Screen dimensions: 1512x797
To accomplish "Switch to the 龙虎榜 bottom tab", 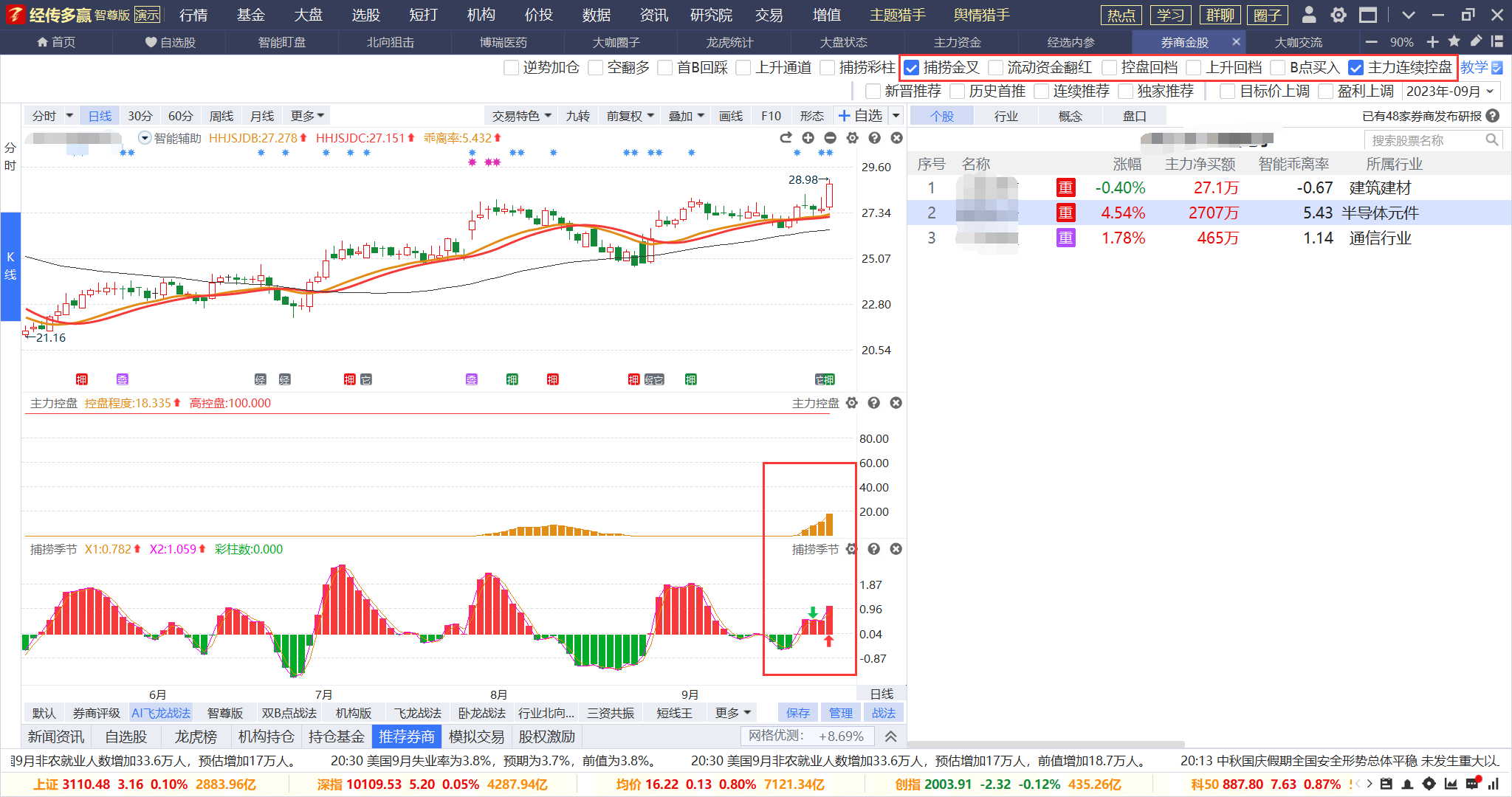I will click(x=196, y=736).
